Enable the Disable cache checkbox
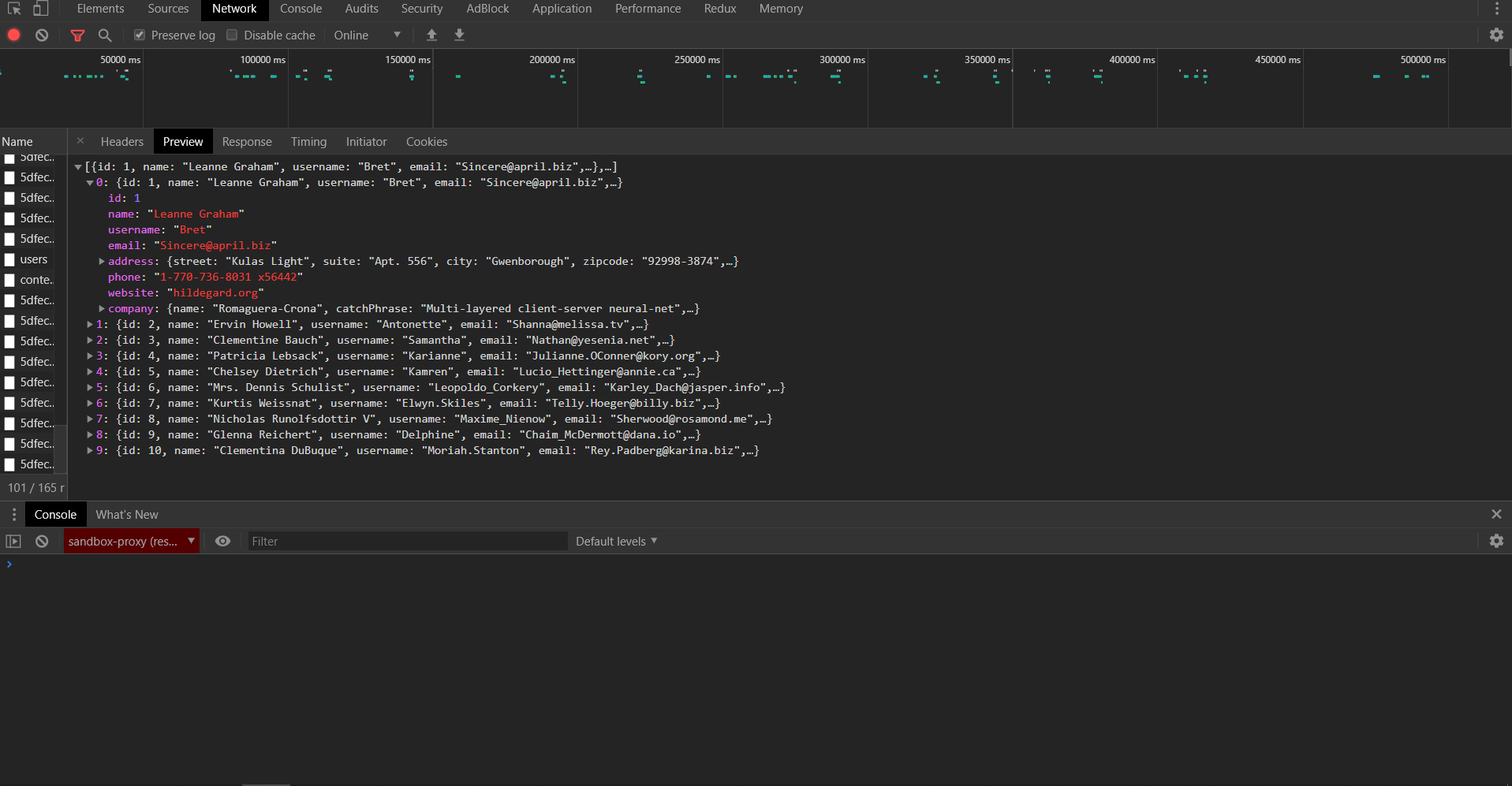The width and height of the screenshot is (1512, 786). point(232,35)
